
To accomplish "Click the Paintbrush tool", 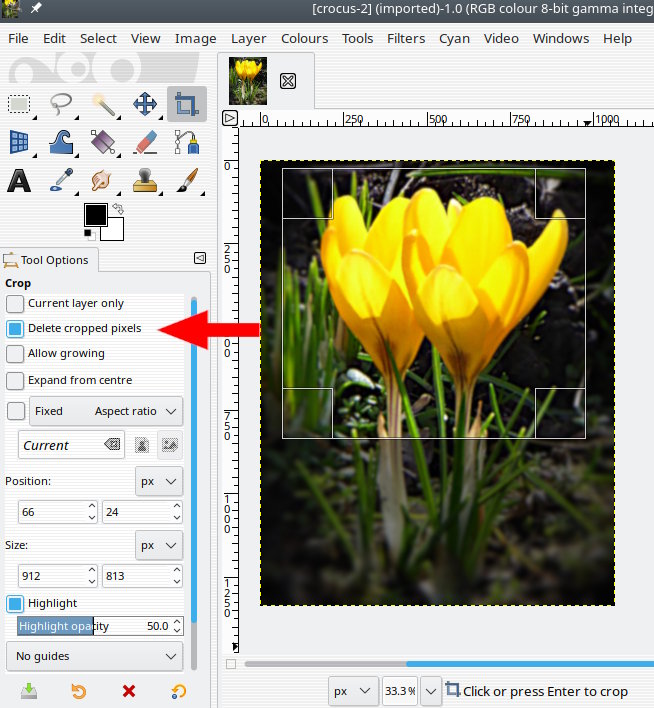I will (x=187, y=181).
